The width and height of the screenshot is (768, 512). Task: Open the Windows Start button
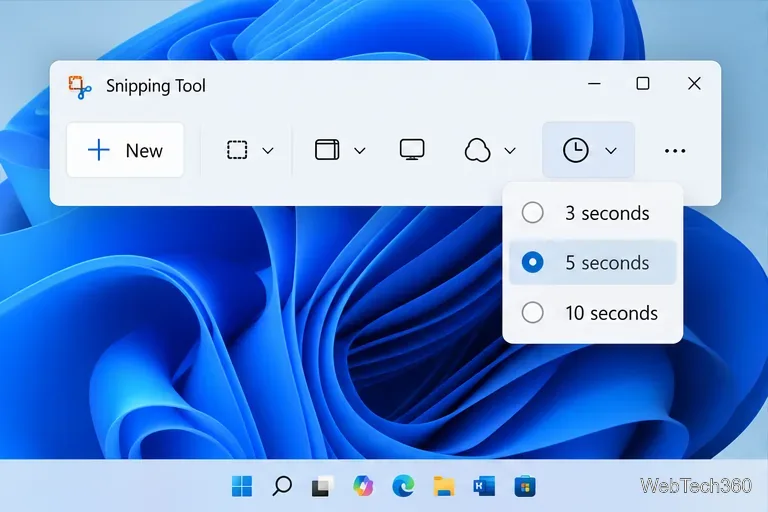click(x=241, y=486)
